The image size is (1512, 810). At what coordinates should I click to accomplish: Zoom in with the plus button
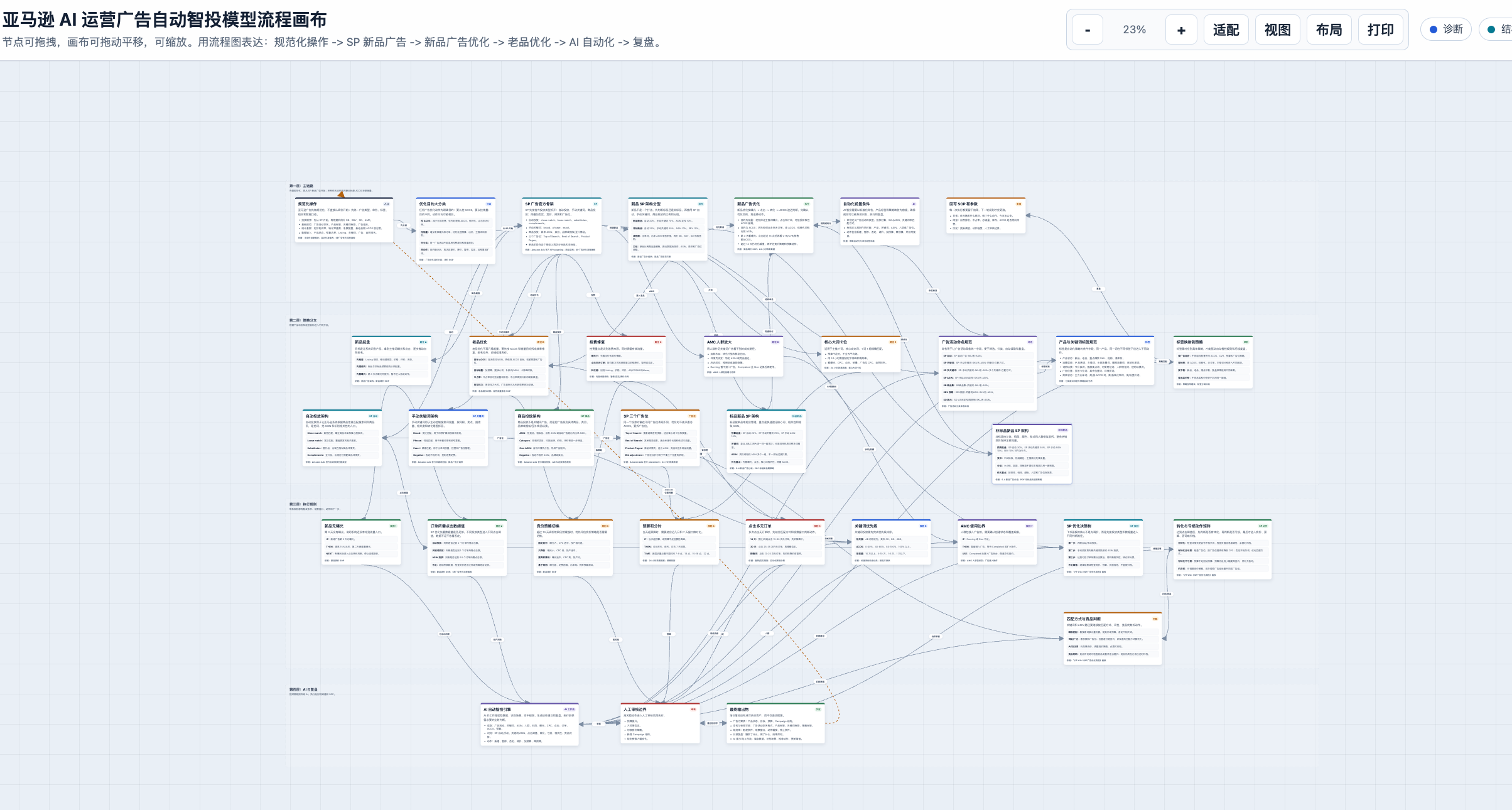(x=1181, y=30)
